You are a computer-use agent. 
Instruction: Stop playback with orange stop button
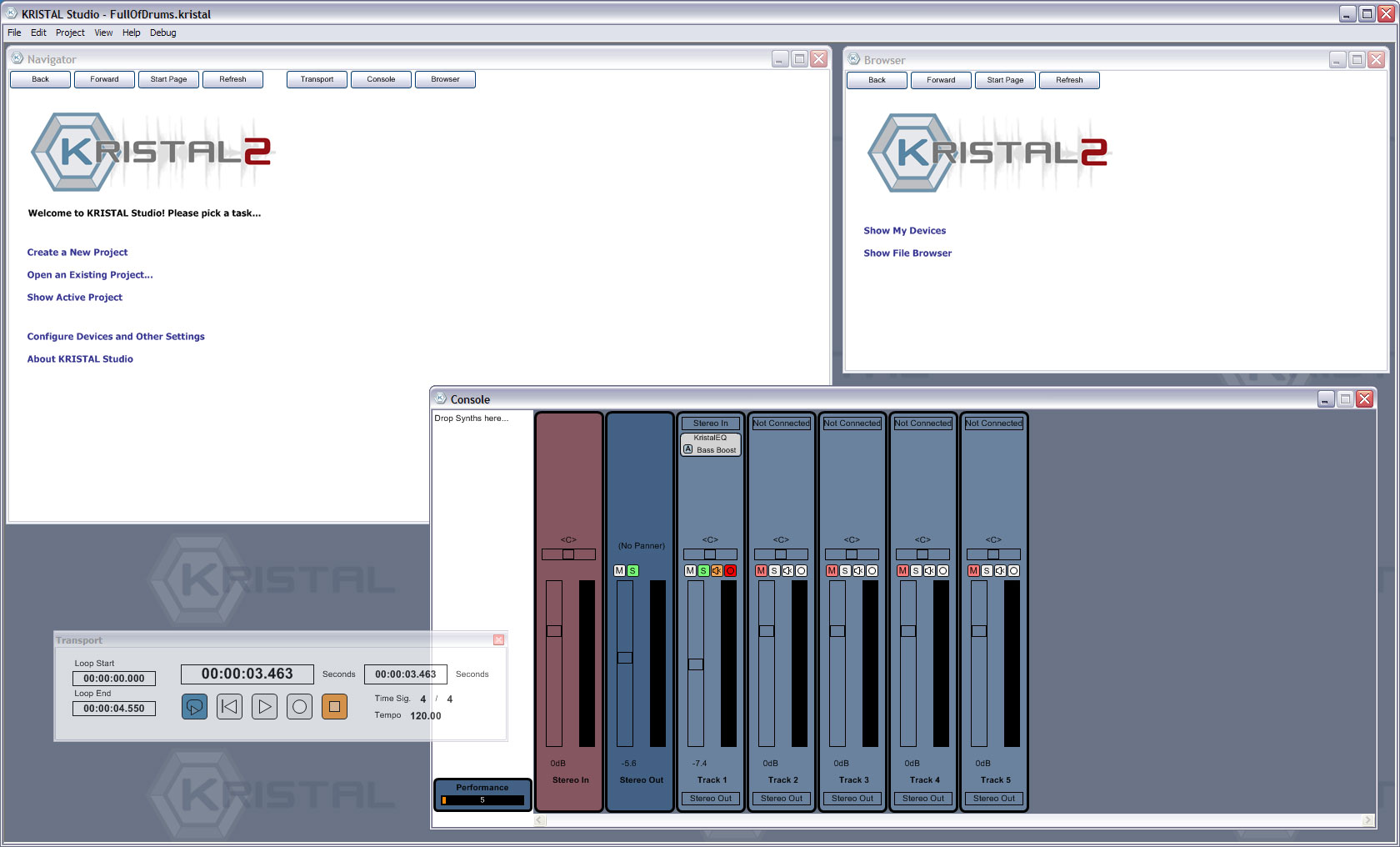(x=334, y=706)
